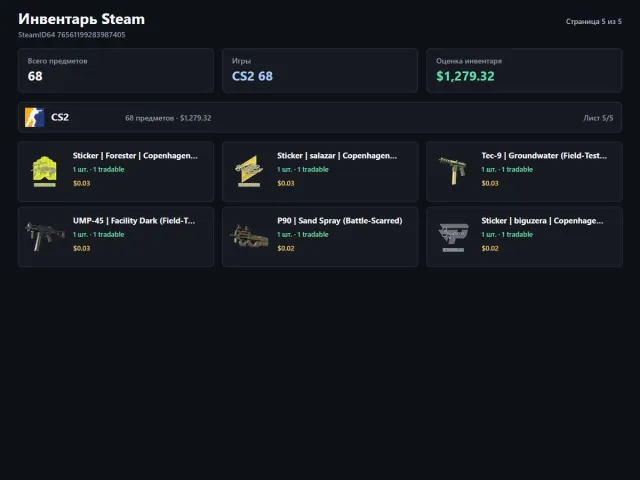Click the Оценка инвентаря label
This screenshot has width=640, height=480.
click(469, 61)
